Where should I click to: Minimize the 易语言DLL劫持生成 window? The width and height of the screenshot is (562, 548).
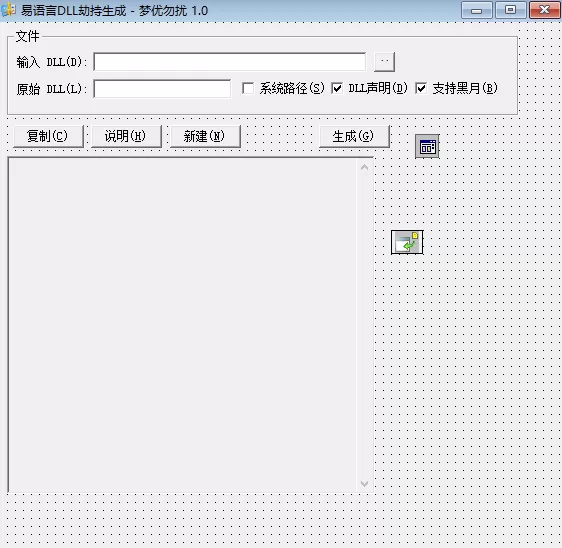tap(476, 10)
